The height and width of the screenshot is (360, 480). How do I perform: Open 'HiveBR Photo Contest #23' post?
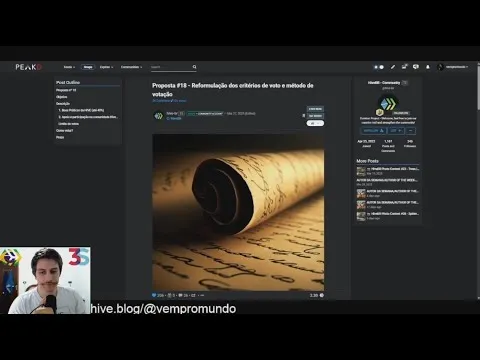(393, 169)
